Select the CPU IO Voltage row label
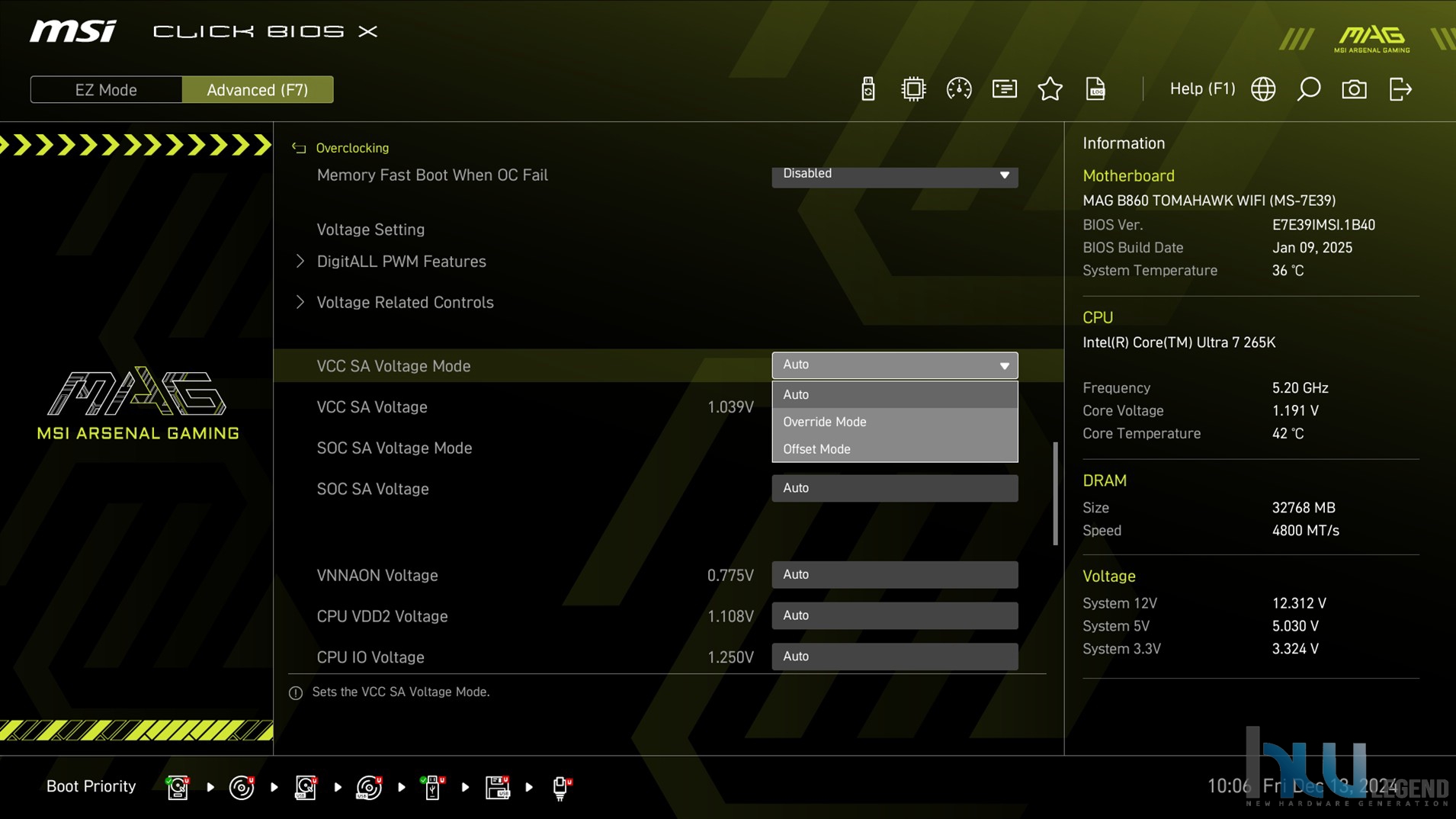This screenshot has width=1456, height=819. 370,657
